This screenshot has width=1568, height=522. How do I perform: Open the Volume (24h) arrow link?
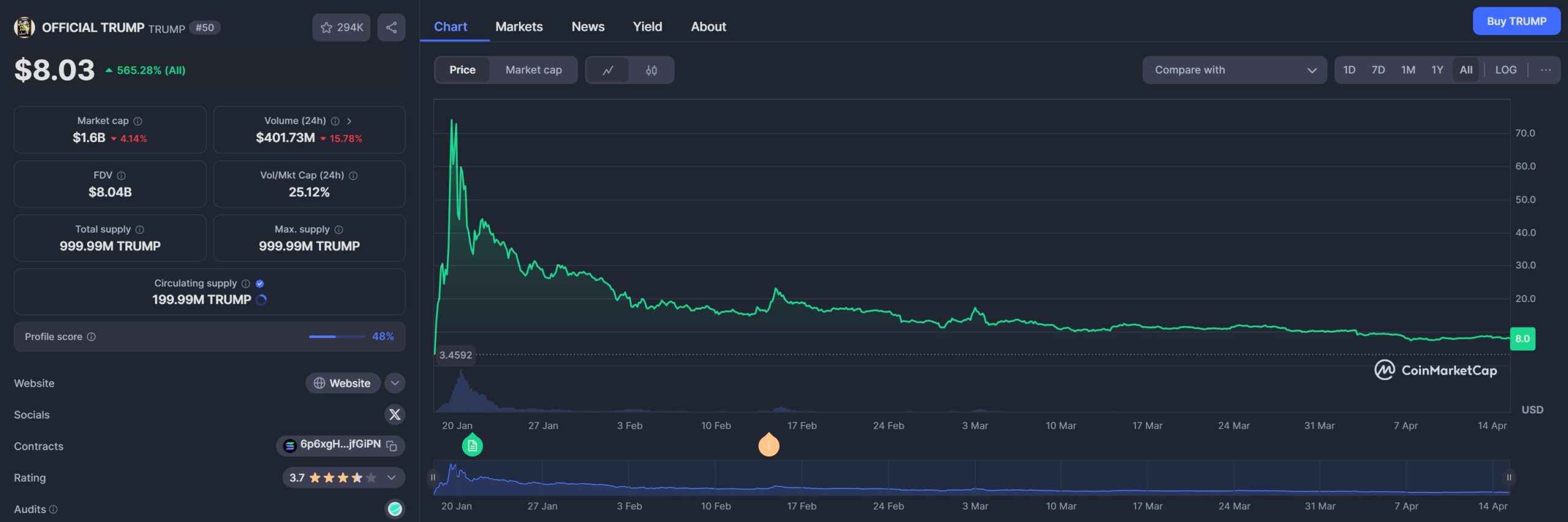tap(349, 121)
